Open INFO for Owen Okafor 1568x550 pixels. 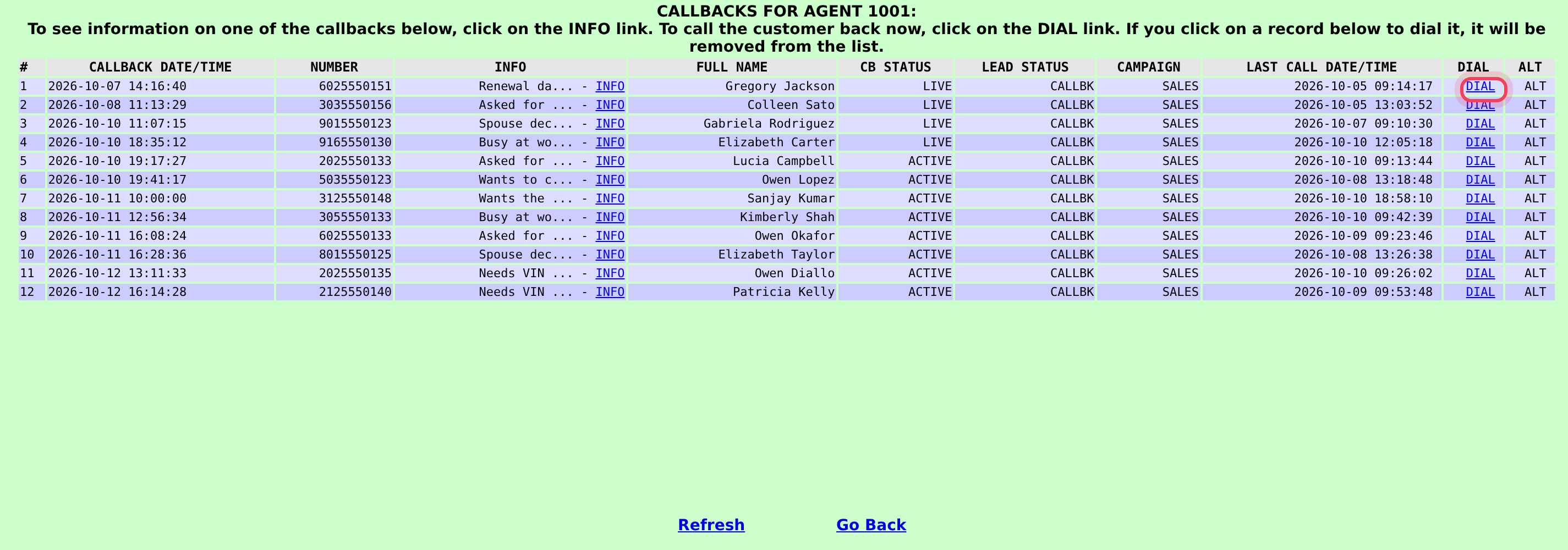609,236
